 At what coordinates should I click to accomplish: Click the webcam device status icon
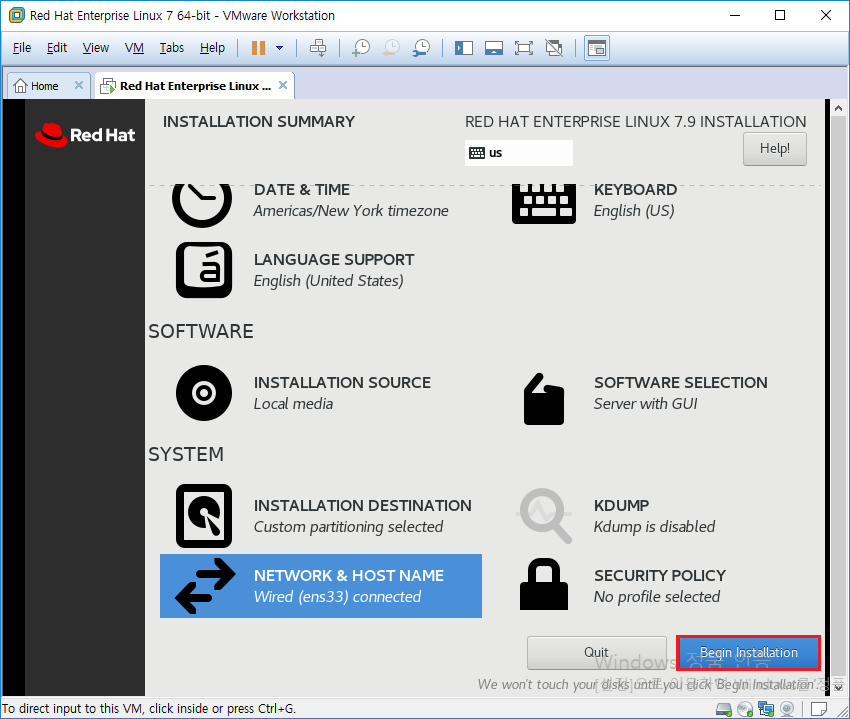(x=787, y=709)
